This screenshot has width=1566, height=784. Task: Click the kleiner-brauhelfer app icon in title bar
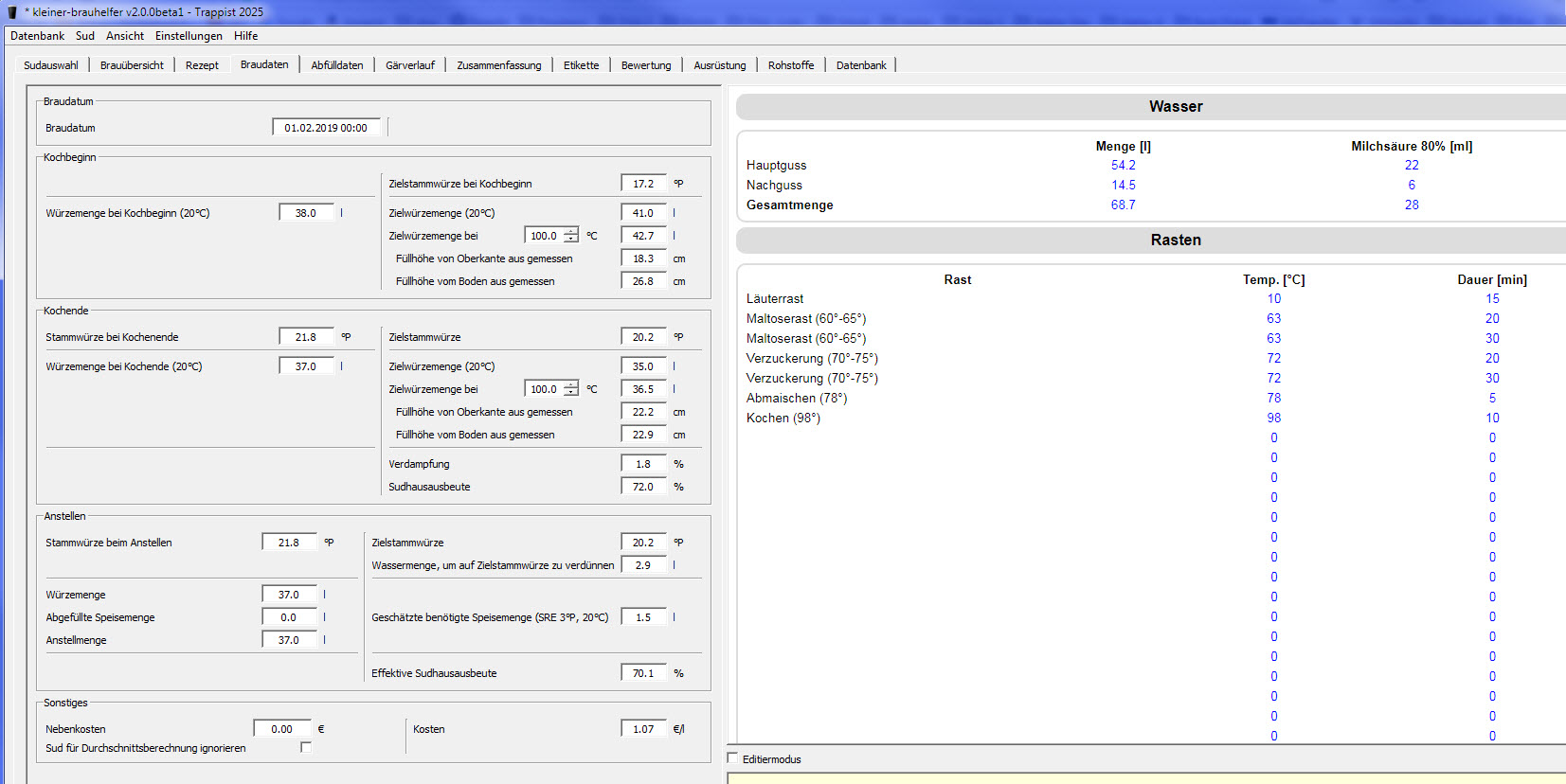pos(12,12)
